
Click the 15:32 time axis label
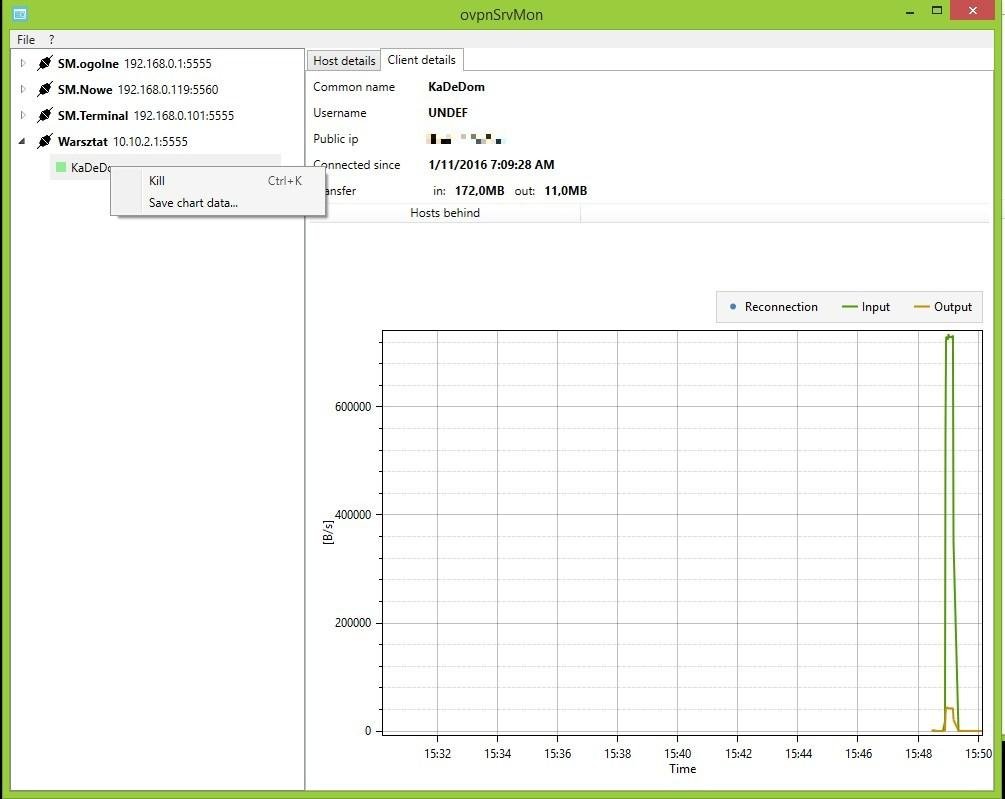437,754
